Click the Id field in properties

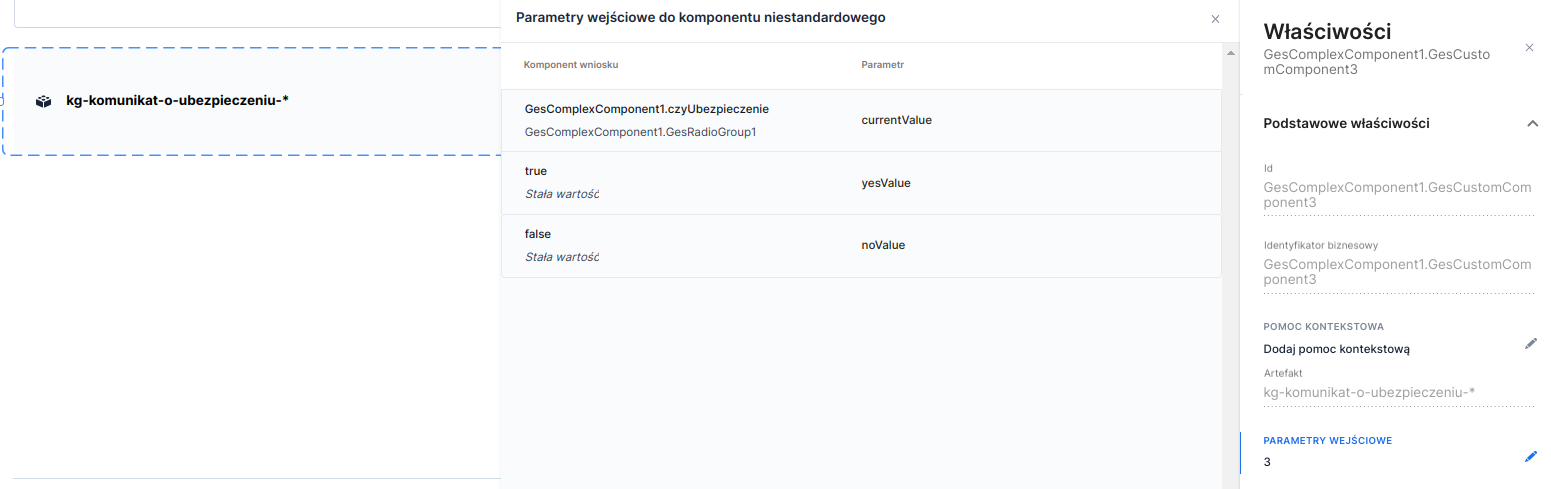click(x=1397, y=195)
